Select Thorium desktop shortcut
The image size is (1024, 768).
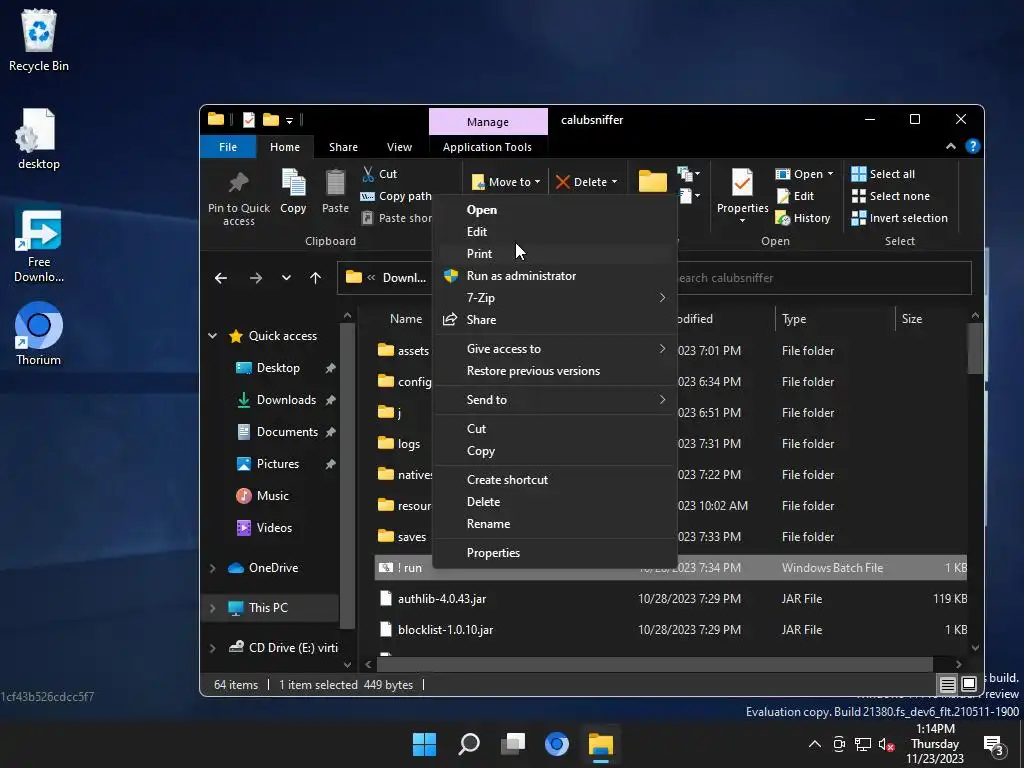click(39, 334)
